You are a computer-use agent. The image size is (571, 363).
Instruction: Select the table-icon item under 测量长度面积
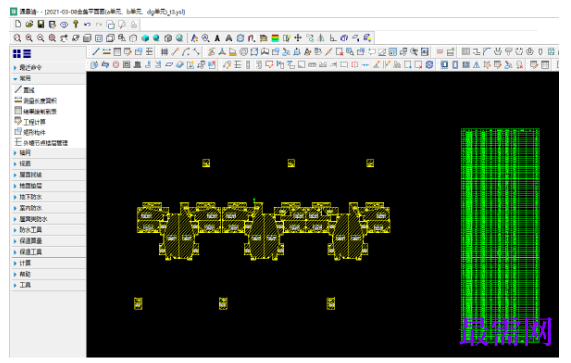click(36, 111)
